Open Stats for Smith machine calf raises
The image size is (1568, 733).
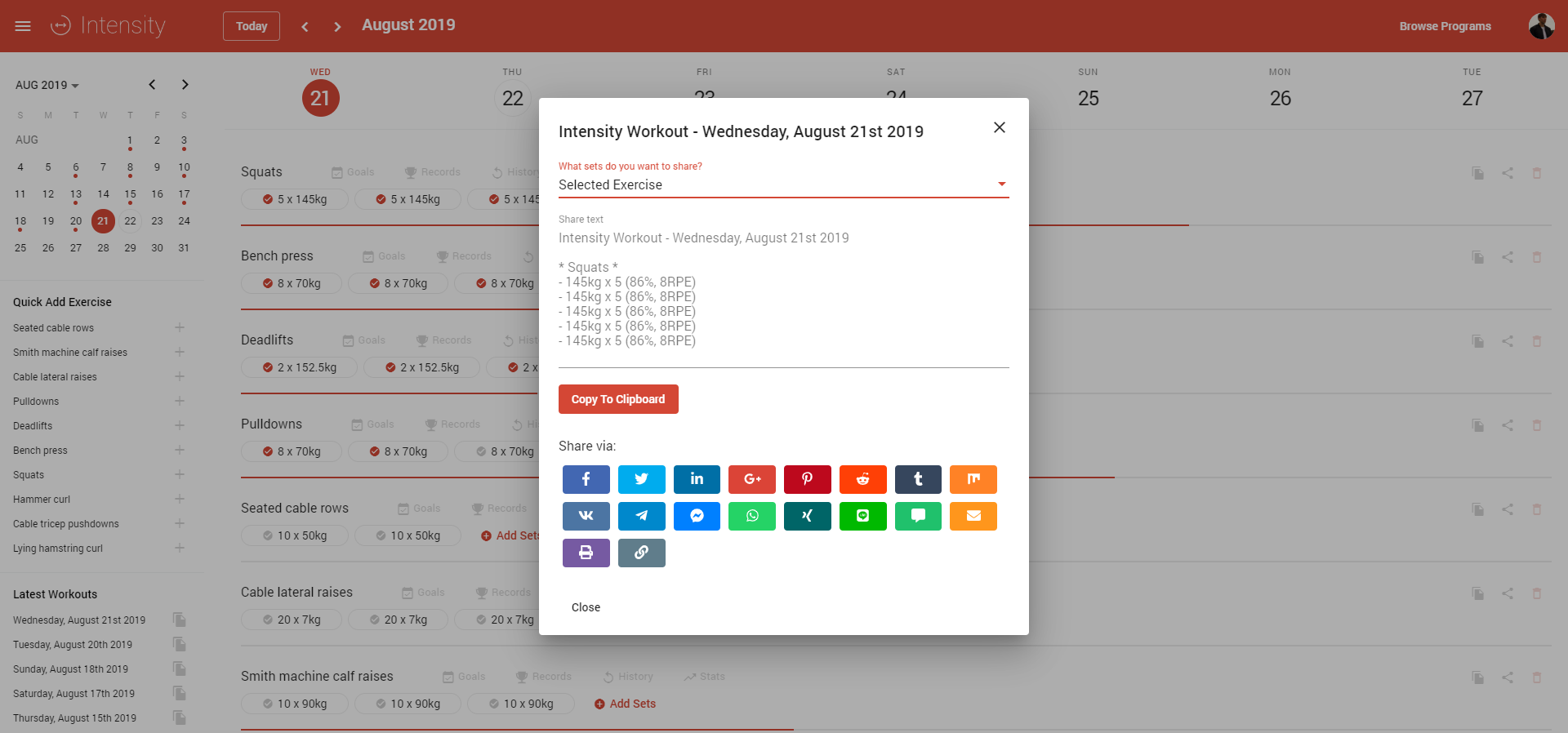pos(705,677)
